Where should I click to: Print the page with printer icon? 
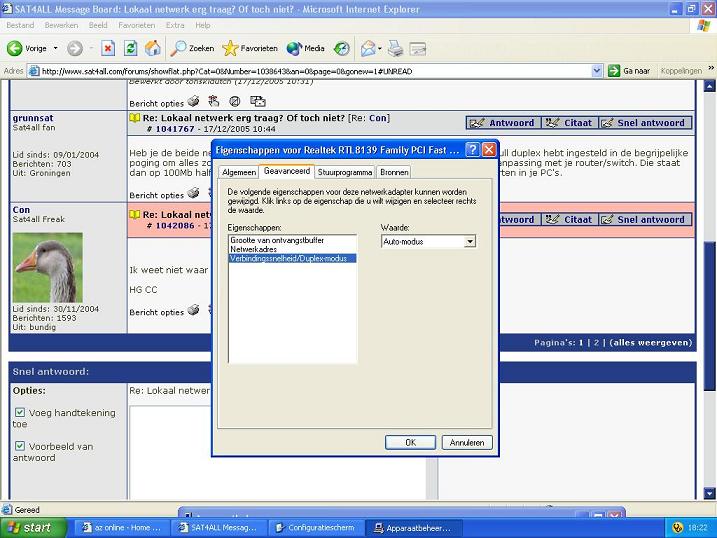tap(396, 48)
